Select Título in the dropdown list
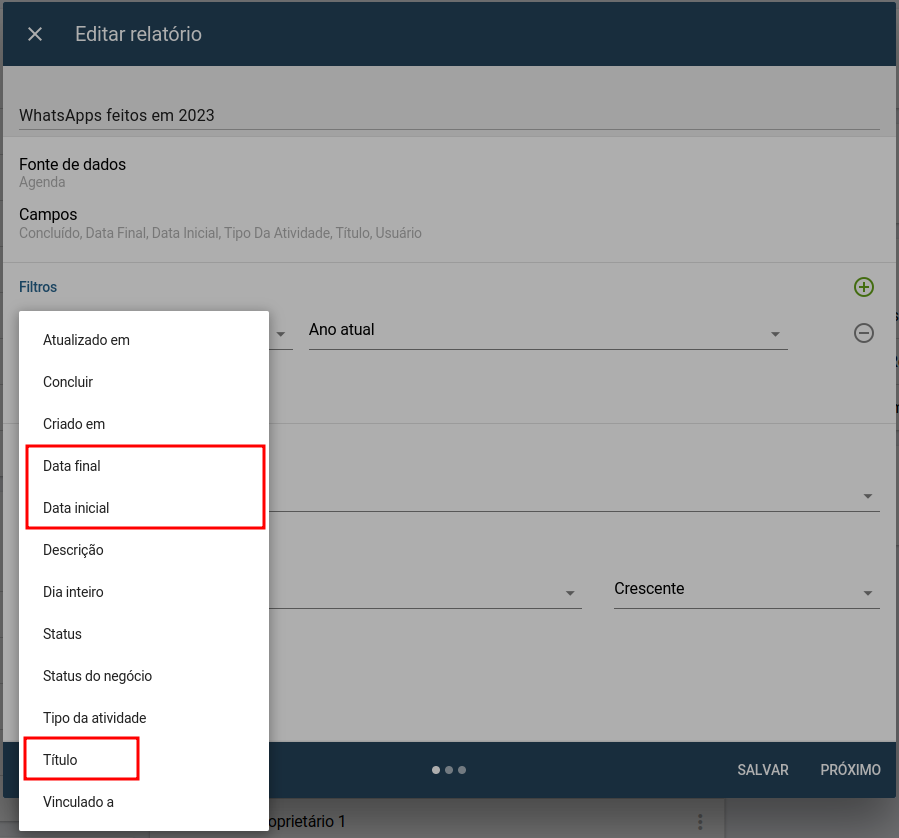Viewport: 899px width, 838px height. point(144,760)
